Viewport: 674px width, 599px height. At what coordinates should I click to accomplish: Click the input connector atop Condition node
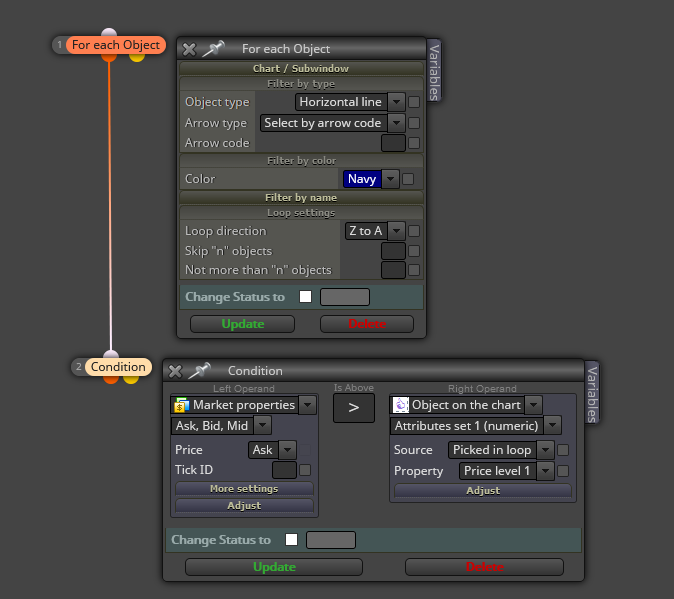[x=111, y=355]
